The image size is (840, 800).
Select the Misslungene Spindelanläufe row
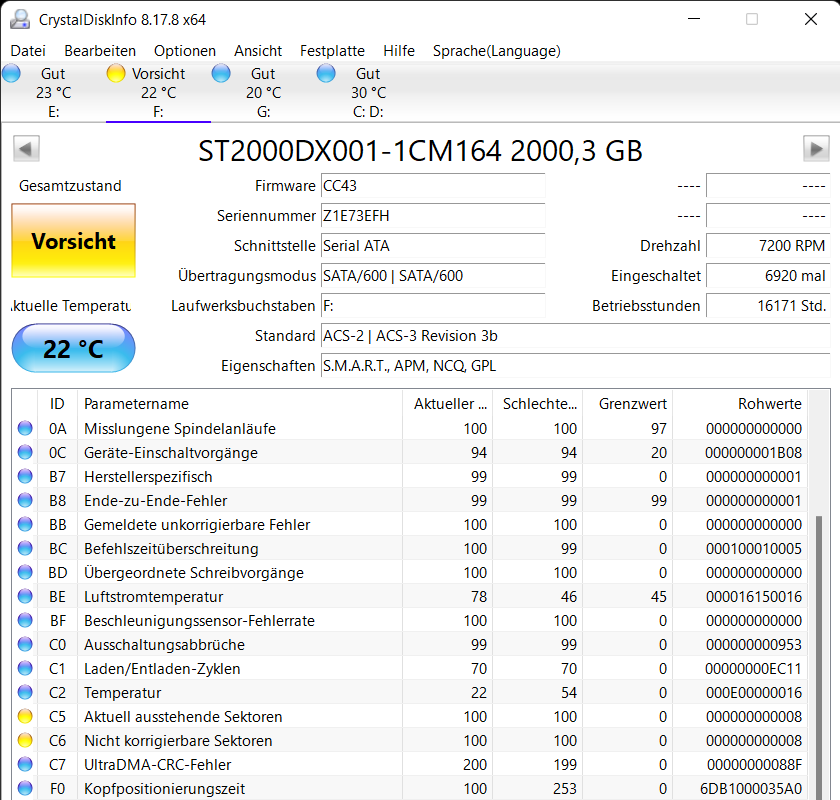410,428
